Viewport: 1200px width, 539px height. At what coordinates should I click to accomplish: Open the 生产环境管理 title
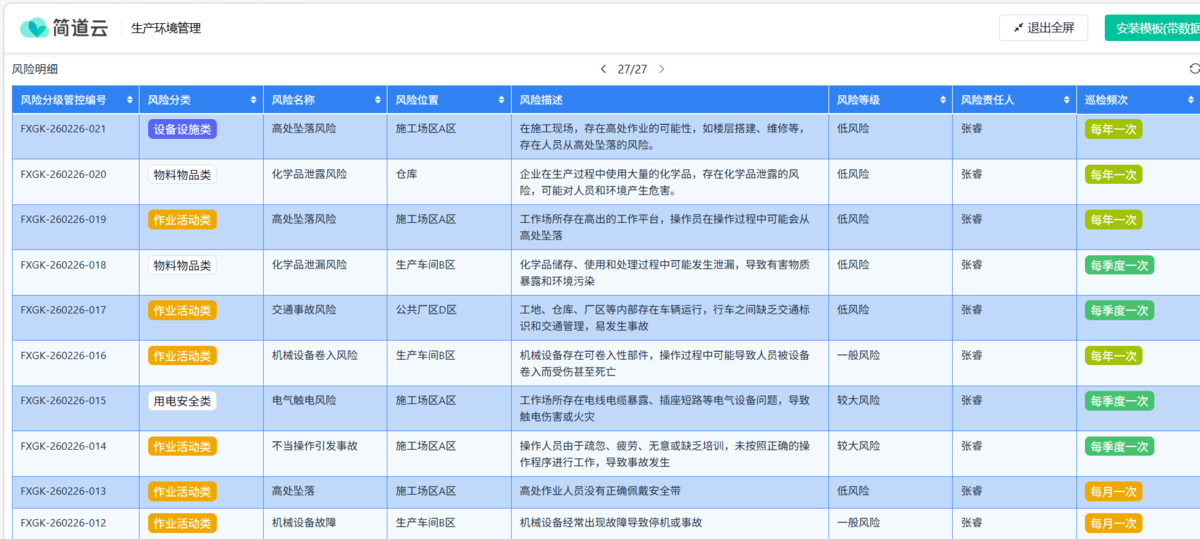pos(166,28)
